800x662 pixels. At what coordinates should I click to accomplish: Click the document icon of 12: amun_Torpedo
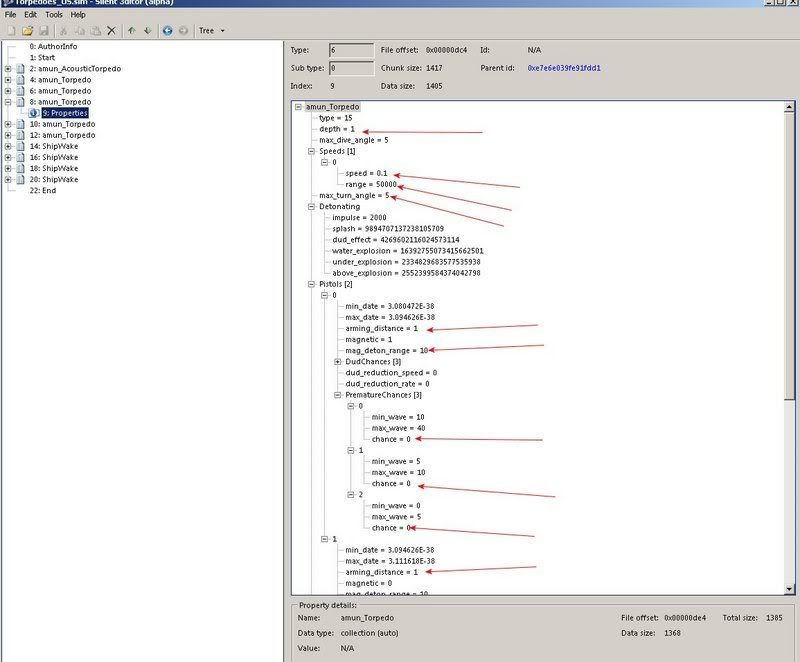point(20,135)
